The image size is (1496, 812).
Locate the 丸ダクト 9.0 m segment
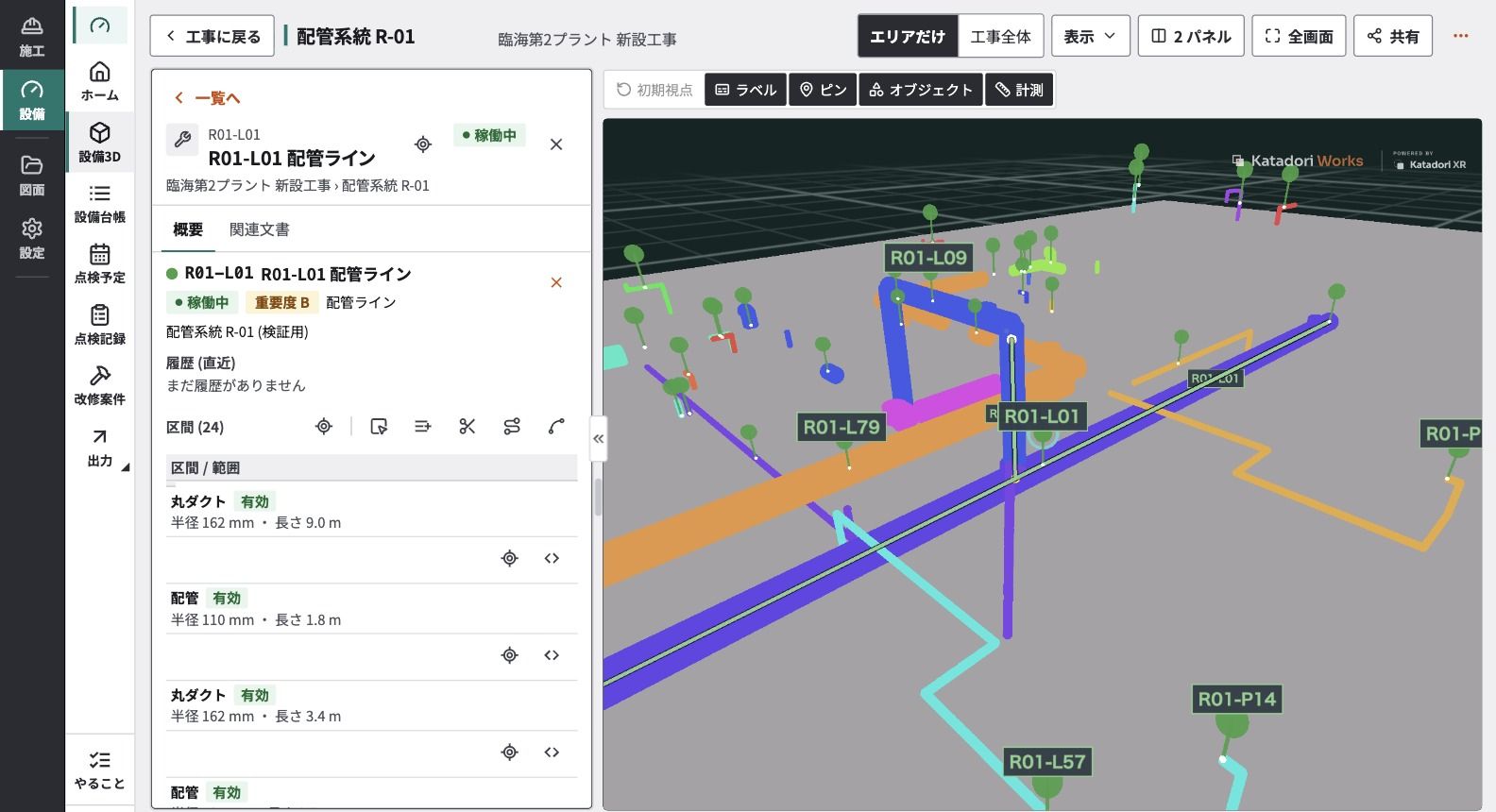point(510,558)
